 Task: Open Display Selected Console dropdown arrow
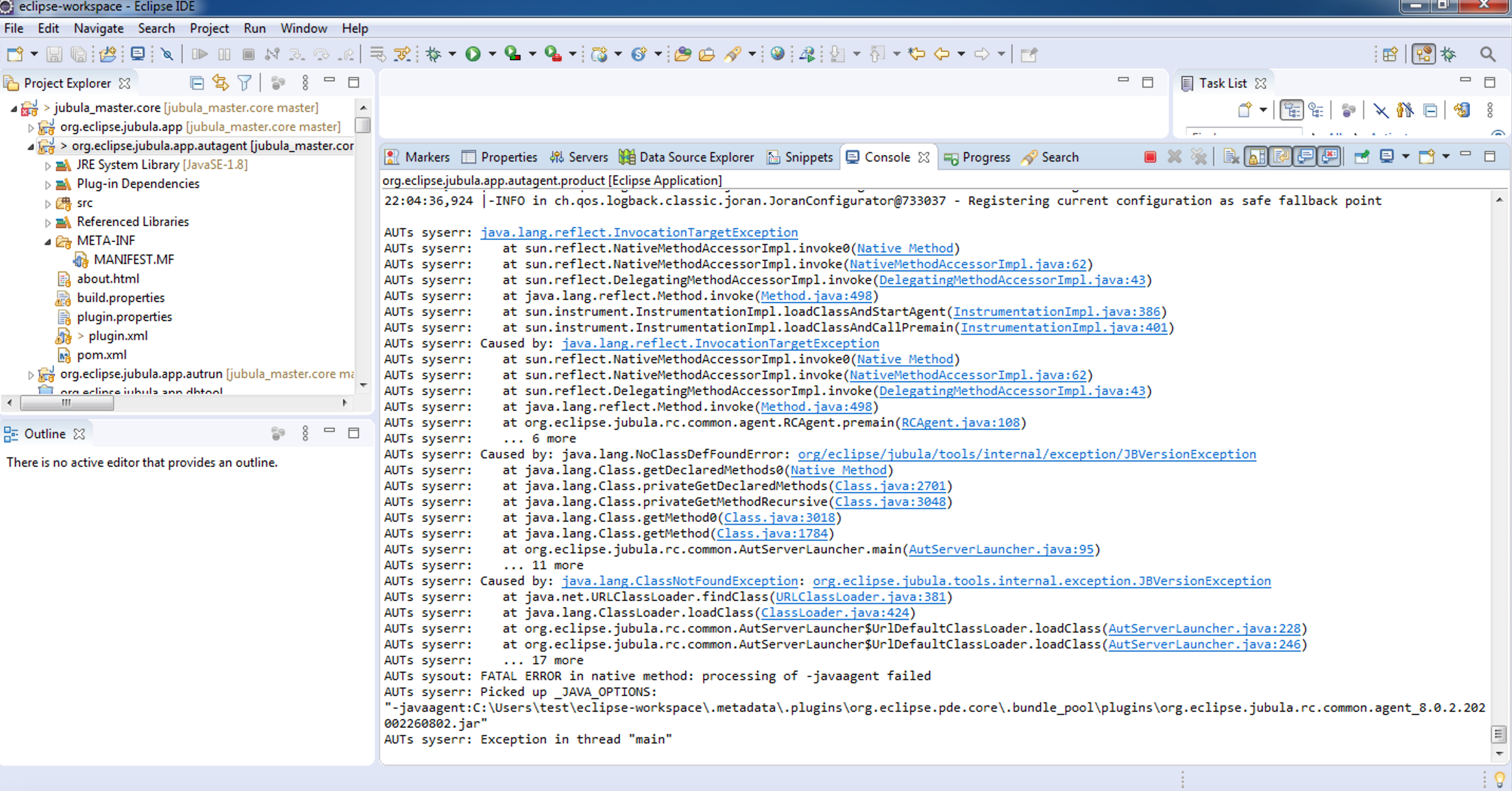click(1405, 157)
